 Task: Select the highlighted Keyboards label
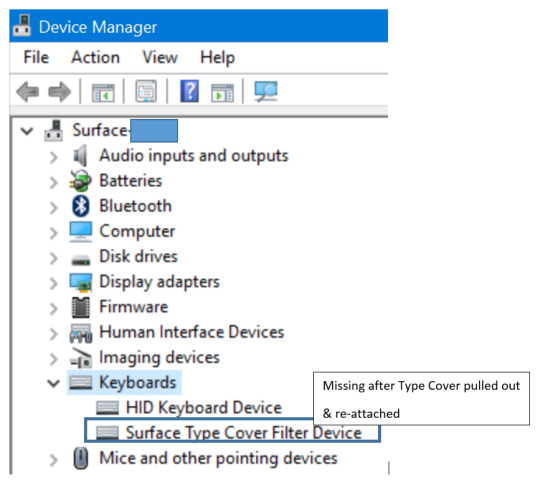[x=137, y=383]
